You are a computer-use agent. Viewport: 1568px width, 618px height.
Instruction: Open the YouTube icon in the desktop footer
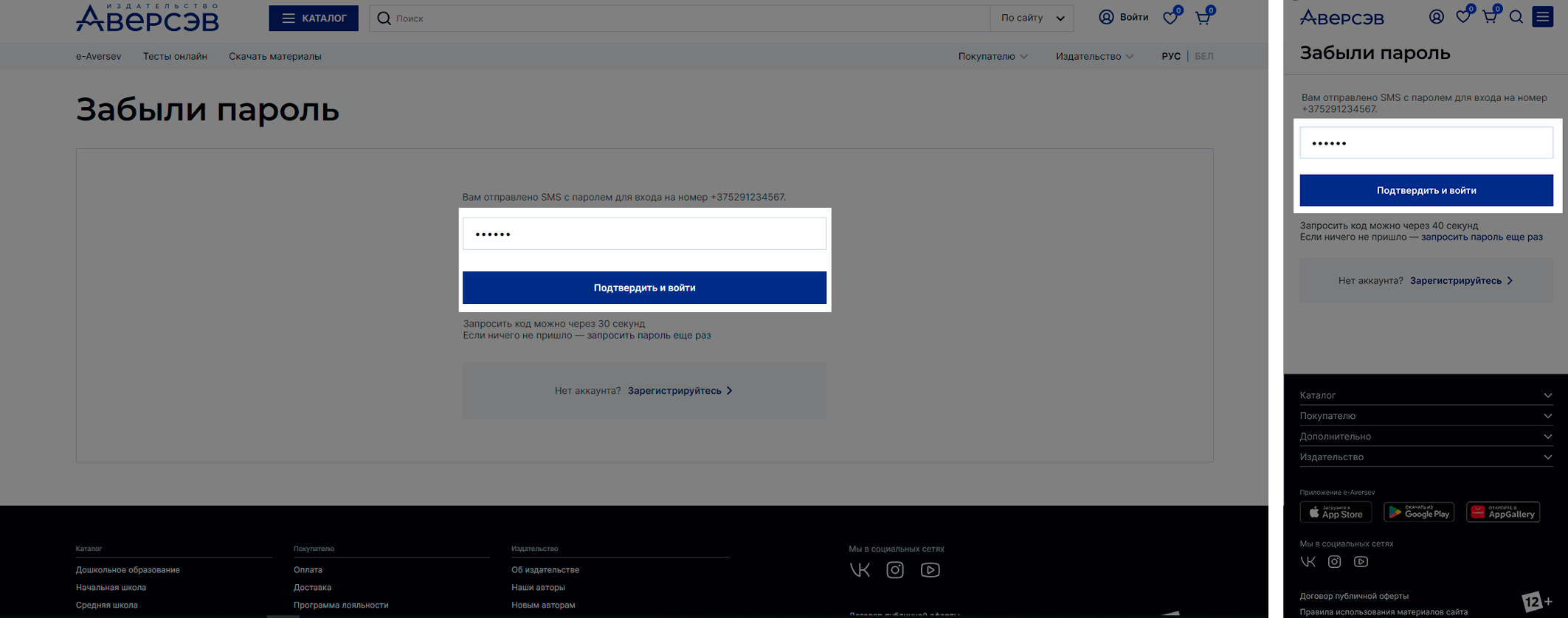pos(930,570)
